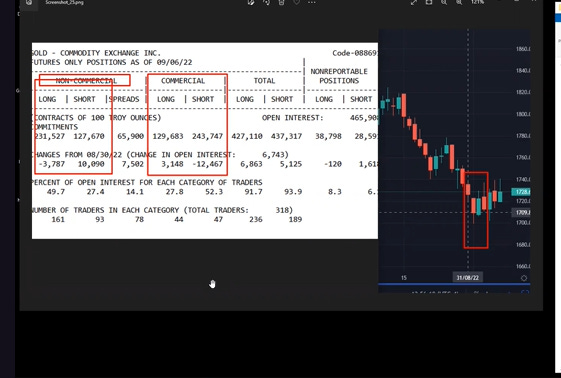Screen dimensions: 561x378
Task: Click the 65,900 spreads value
Action: 131,136
